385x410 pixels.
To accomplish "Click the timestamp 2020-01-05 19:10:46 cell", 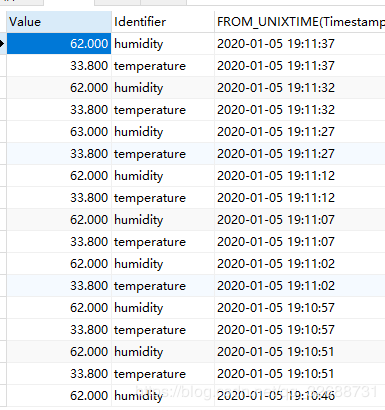I will [x=300, y=396].
